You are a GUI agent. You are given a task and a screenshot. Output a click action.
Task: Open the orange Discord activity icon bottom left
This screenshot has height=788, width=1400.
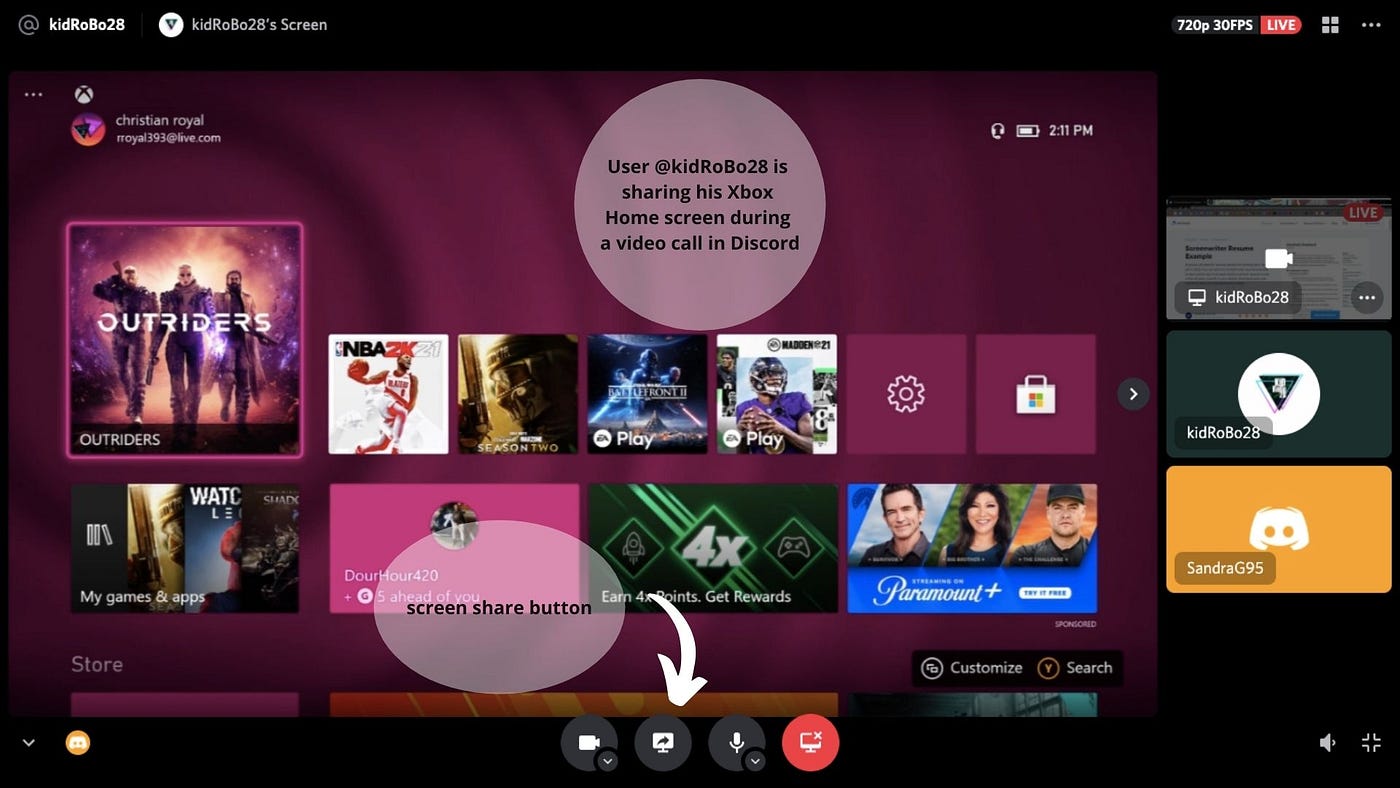[x=77, y=742]
